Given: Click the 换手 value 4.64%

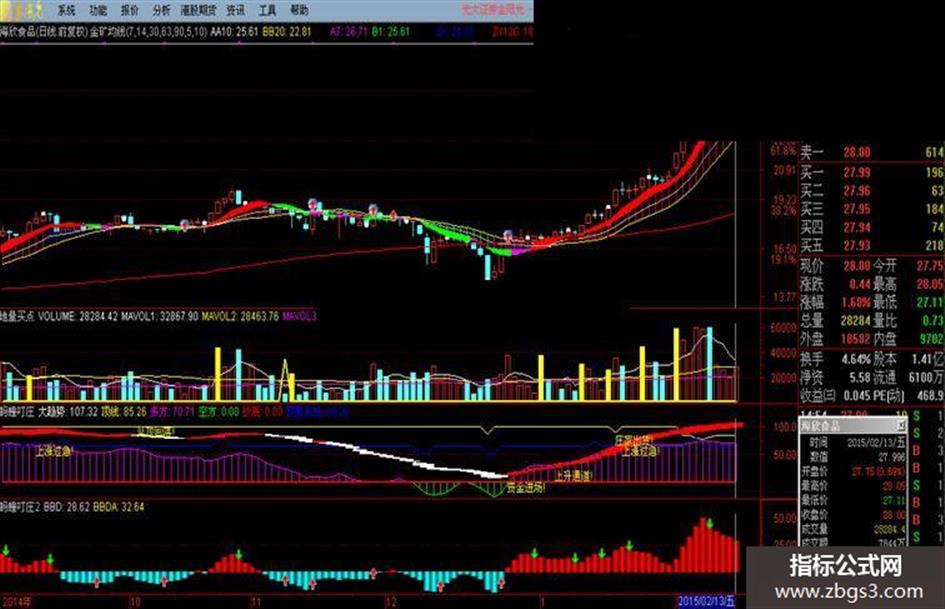Looking at the screenshot, I should coord(856,359).
